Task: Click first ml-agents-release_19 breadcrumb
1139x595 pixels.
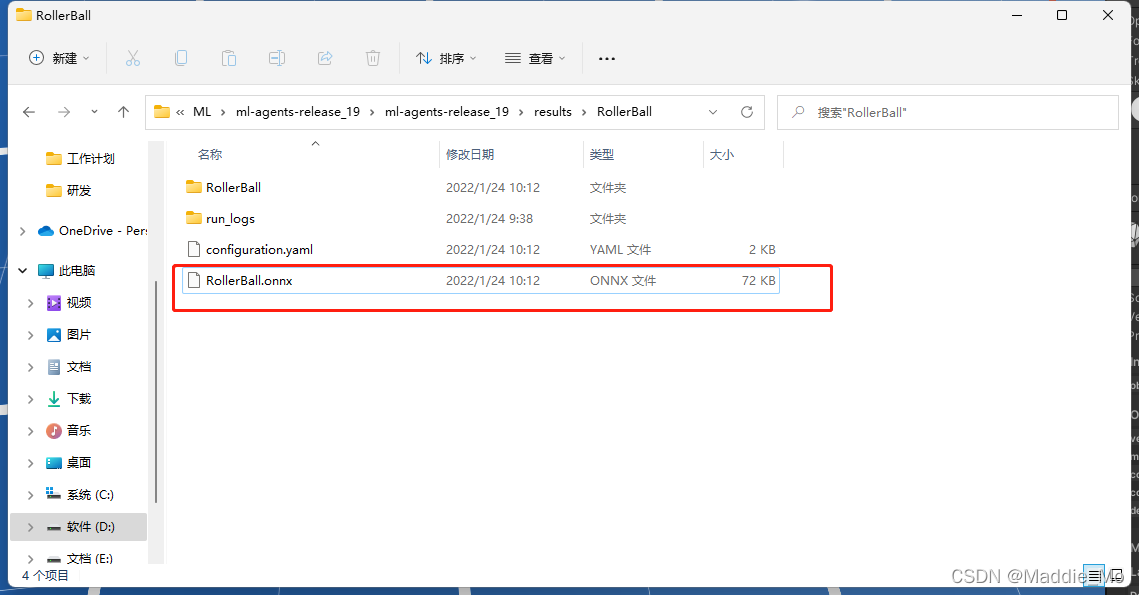Action: (x=298, y=112)
